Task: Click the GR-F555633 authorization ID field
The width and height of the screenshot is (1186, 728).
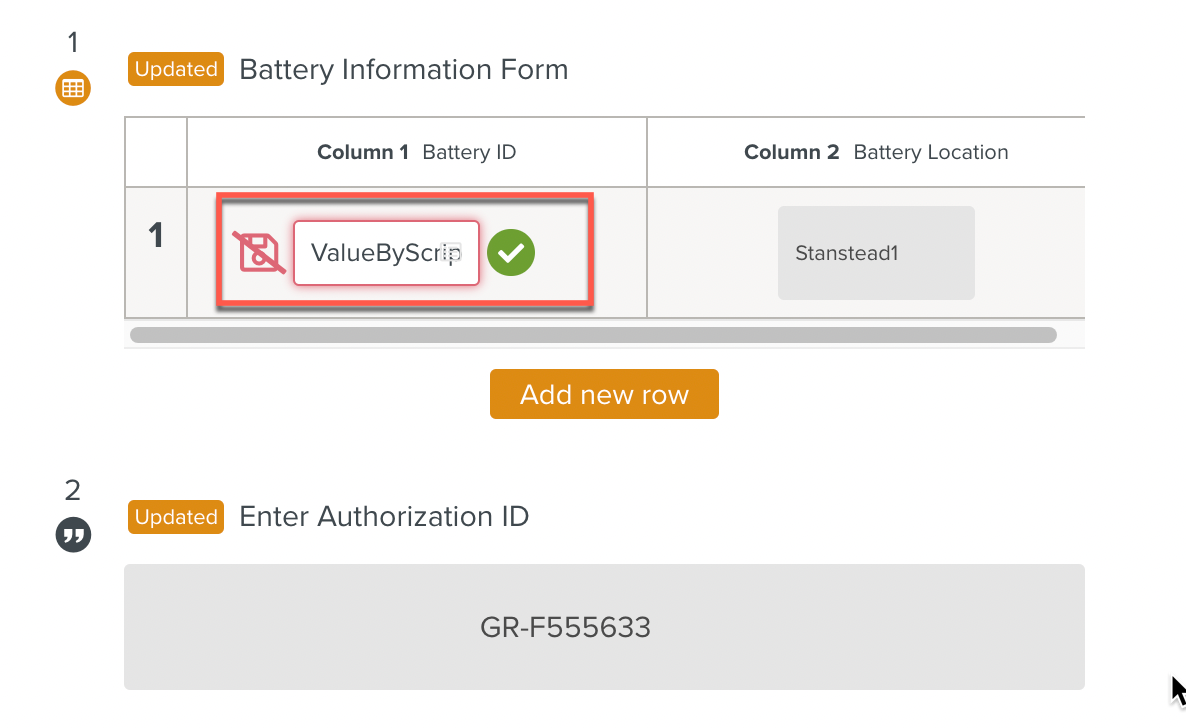Action: 604,627
